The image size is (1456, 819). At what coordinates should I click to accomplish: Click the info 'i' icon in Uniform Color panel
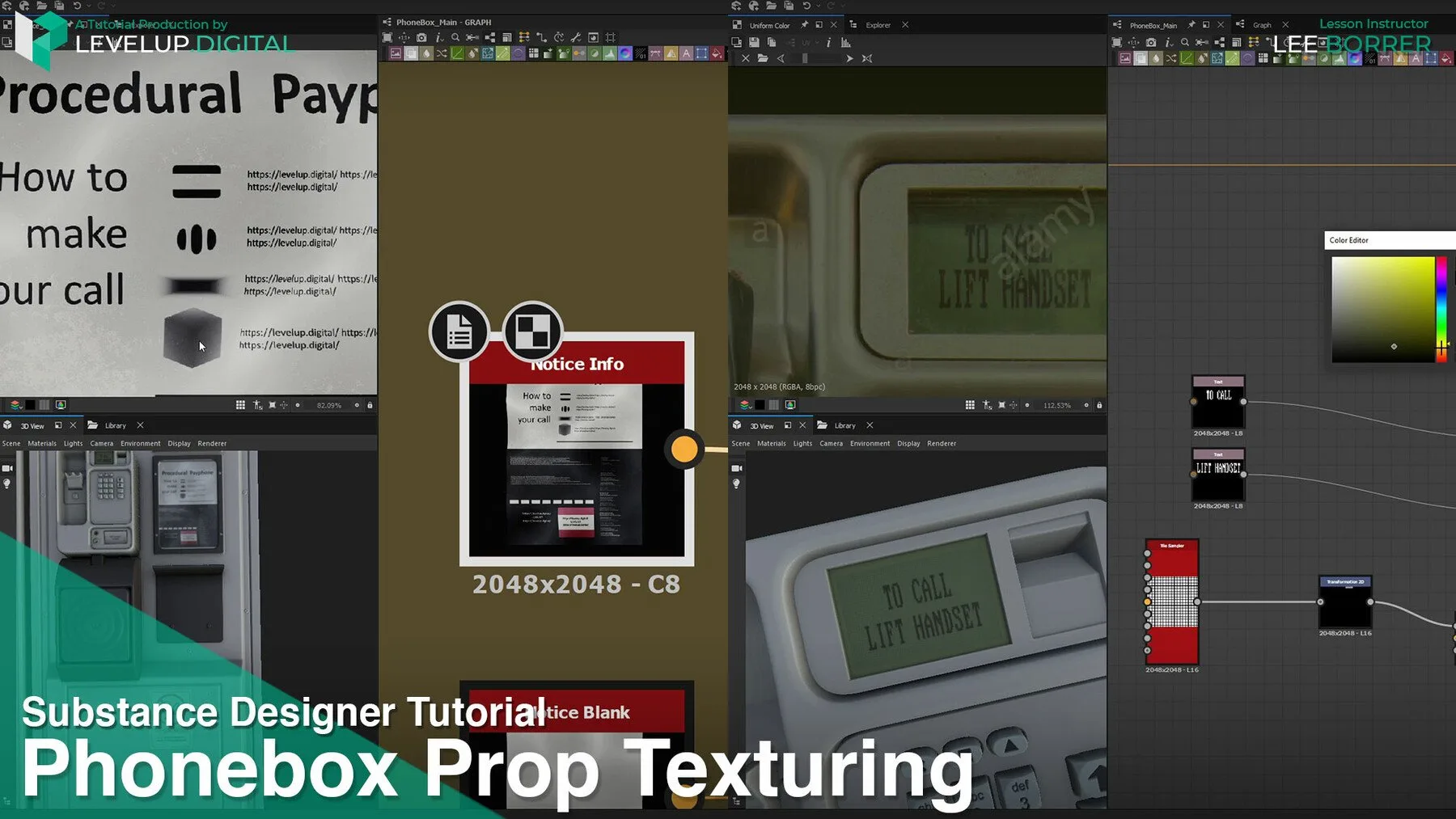pos(829,42)
